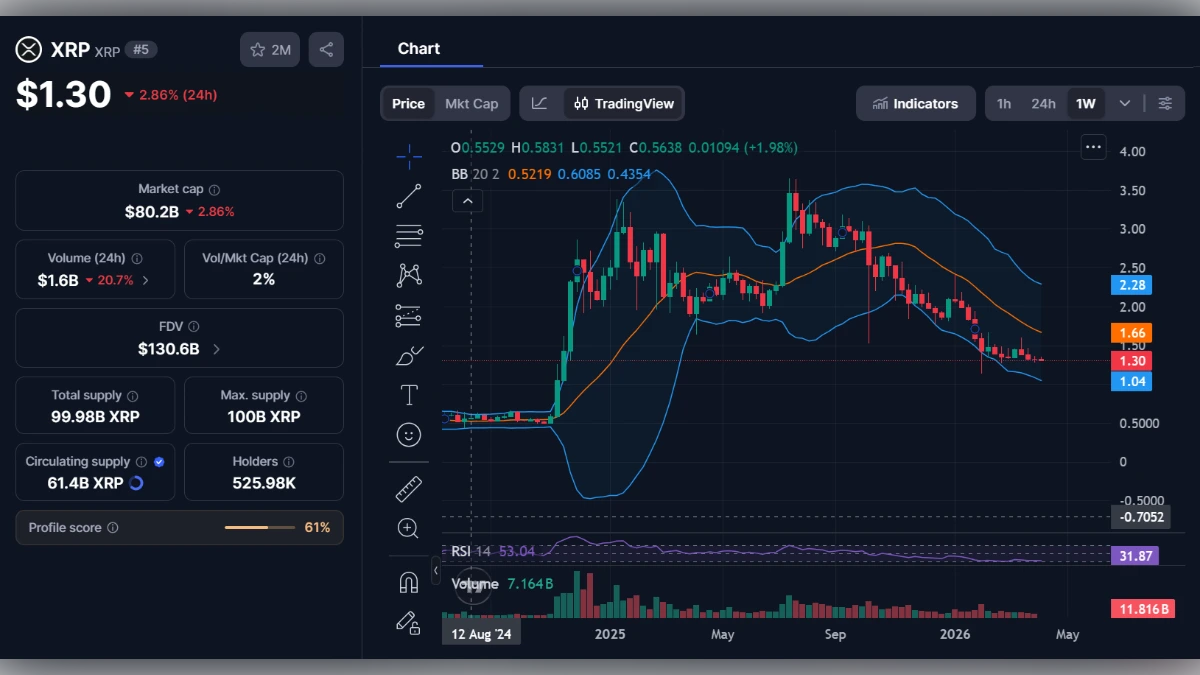Open the share options for XRP
The height and width of the screenshot is (675, 1200).
326,49
